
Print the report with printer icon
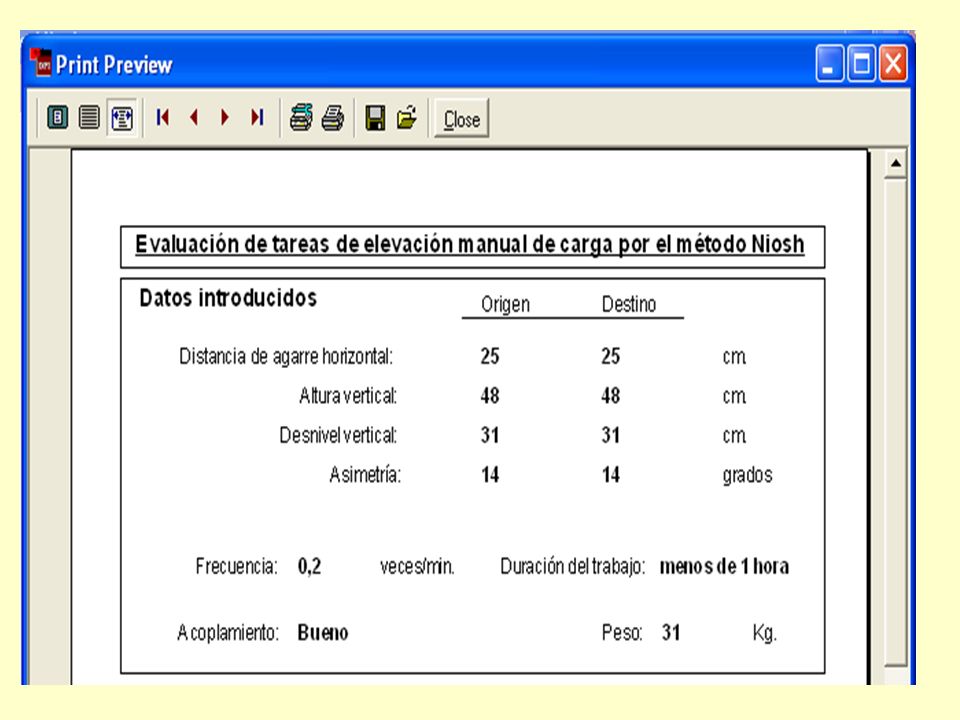point(333,118)
